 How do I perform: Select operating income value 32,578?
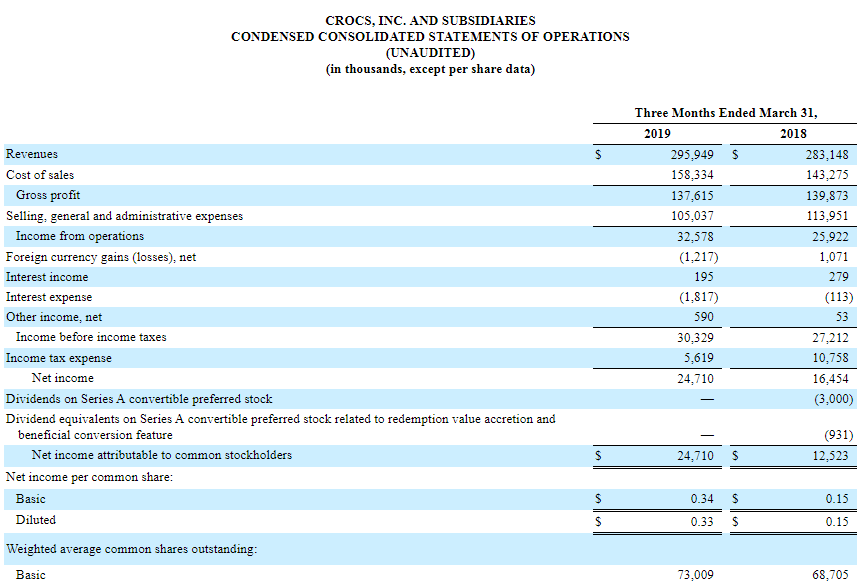tap(695, 237)
